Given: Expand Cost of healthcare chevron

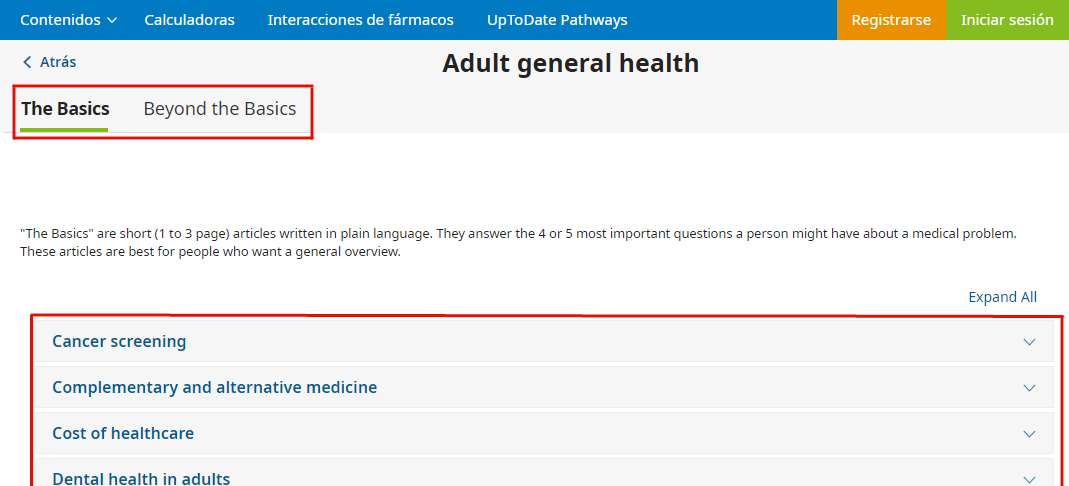Looking at the screenshot, I should [1030, 434].
